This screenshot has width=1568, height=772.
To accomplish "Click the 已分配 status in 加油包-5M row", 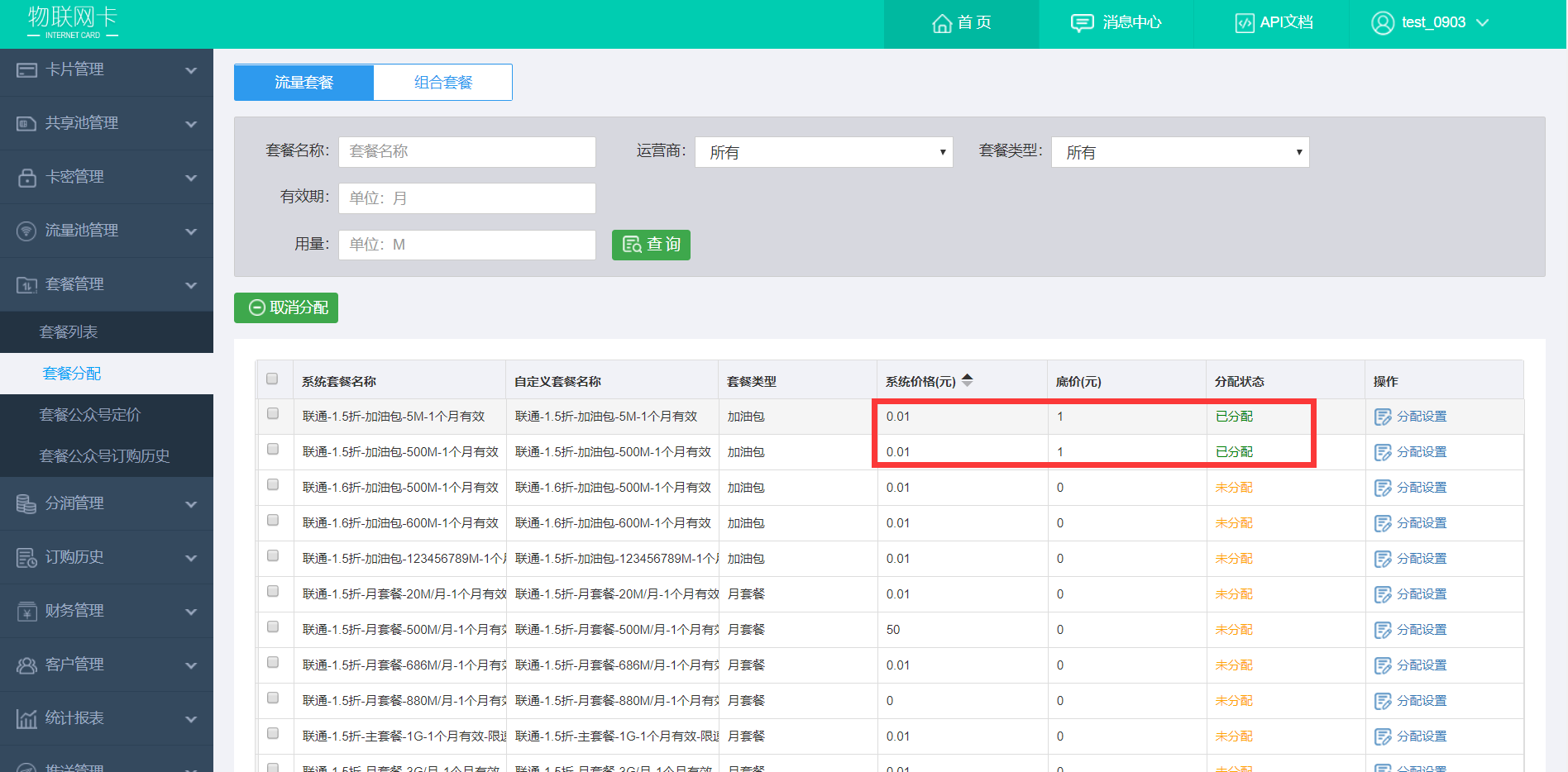I will [x=1234, y=417].
